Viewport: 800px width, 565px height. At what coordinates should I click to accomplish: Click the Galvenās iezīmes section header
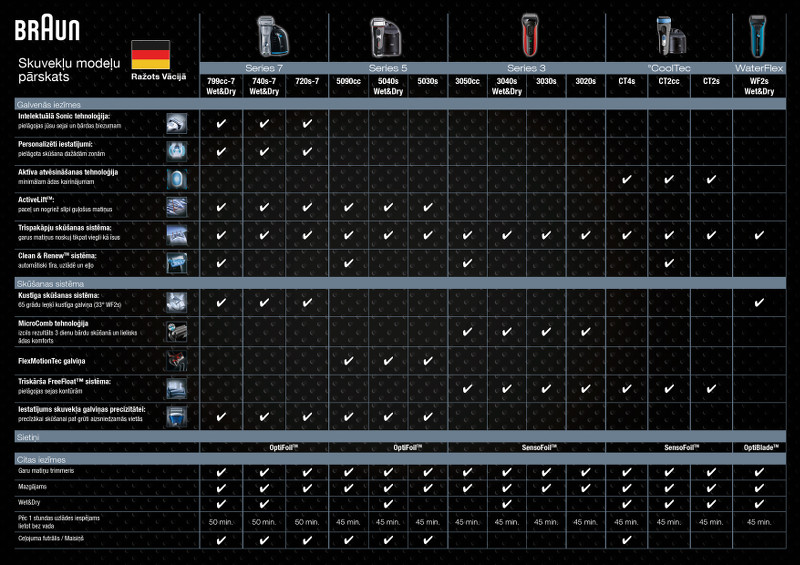tap(400, 104)
